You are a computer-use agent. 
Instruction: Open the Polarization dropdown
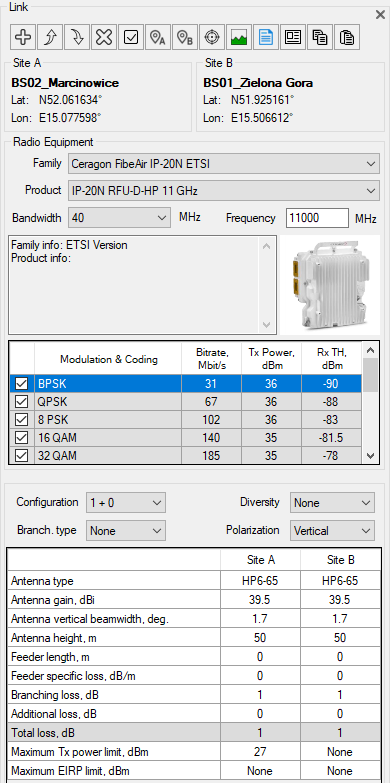coord(332,530)
